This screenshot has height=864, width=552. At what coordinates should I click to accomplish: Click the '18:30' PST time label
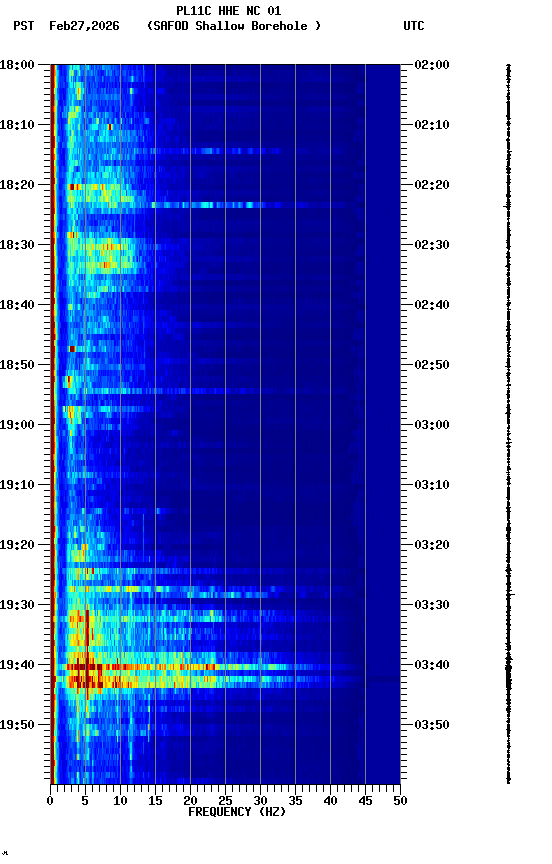[x=17, y=245]
